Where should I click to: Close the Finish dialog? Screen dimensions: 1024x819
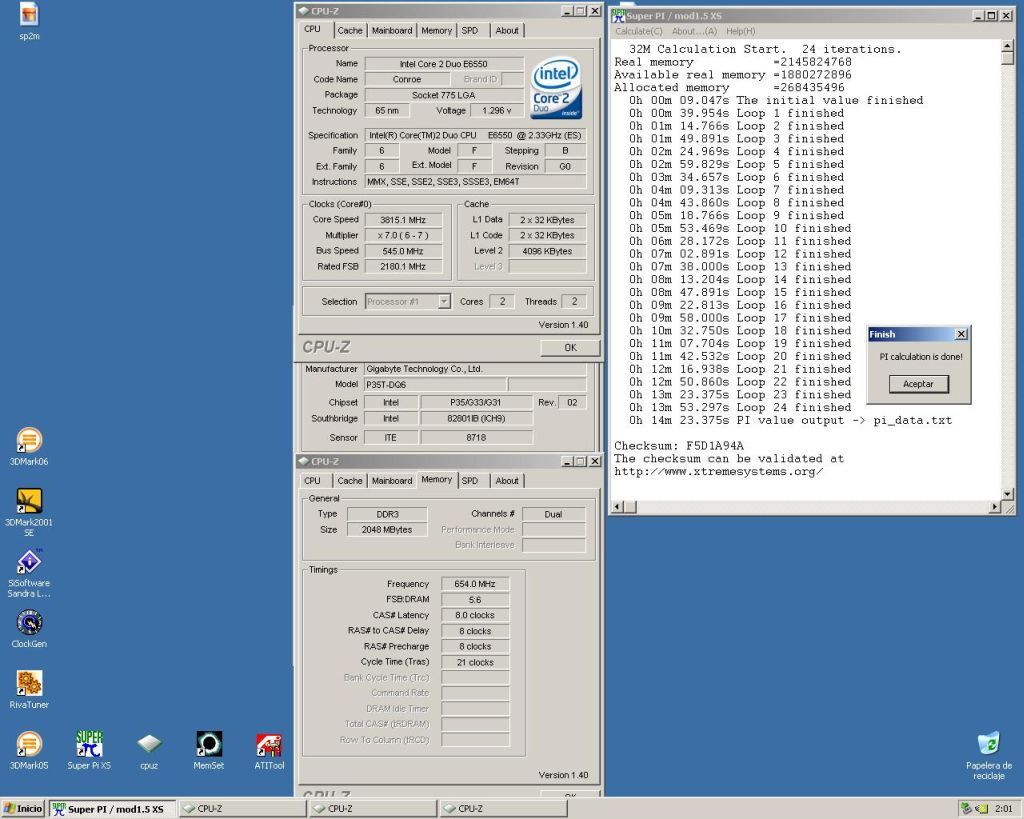coord(961,334)
